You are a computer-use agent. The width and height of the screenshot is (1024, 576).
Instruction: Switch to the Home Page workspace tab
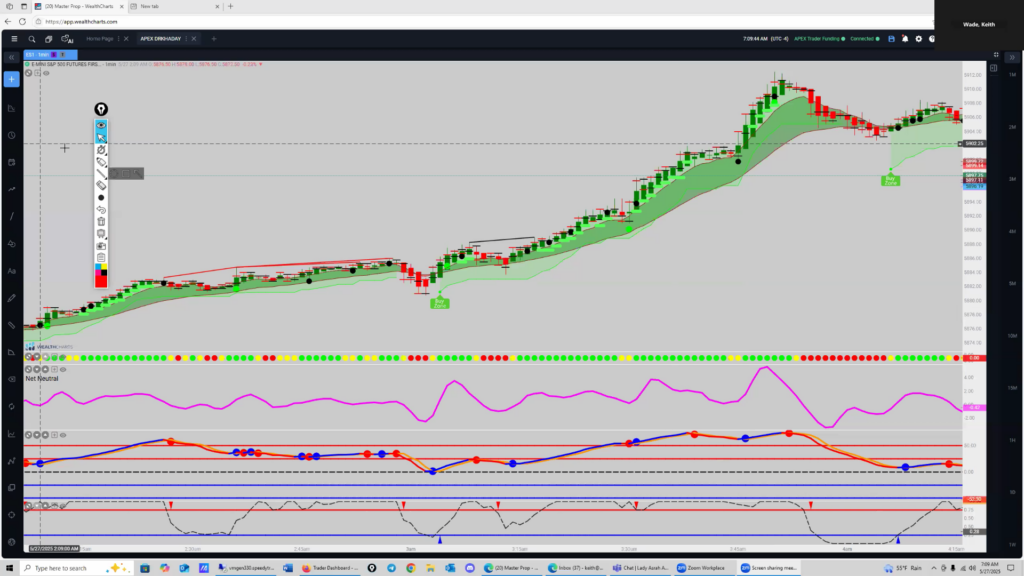click(x=100, y=39)
